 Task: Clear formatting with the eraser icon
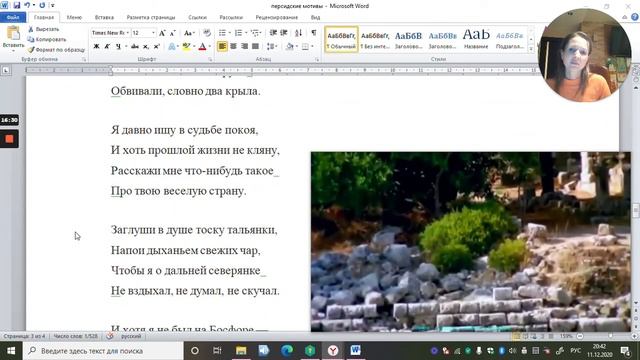[x=207, y=33]
